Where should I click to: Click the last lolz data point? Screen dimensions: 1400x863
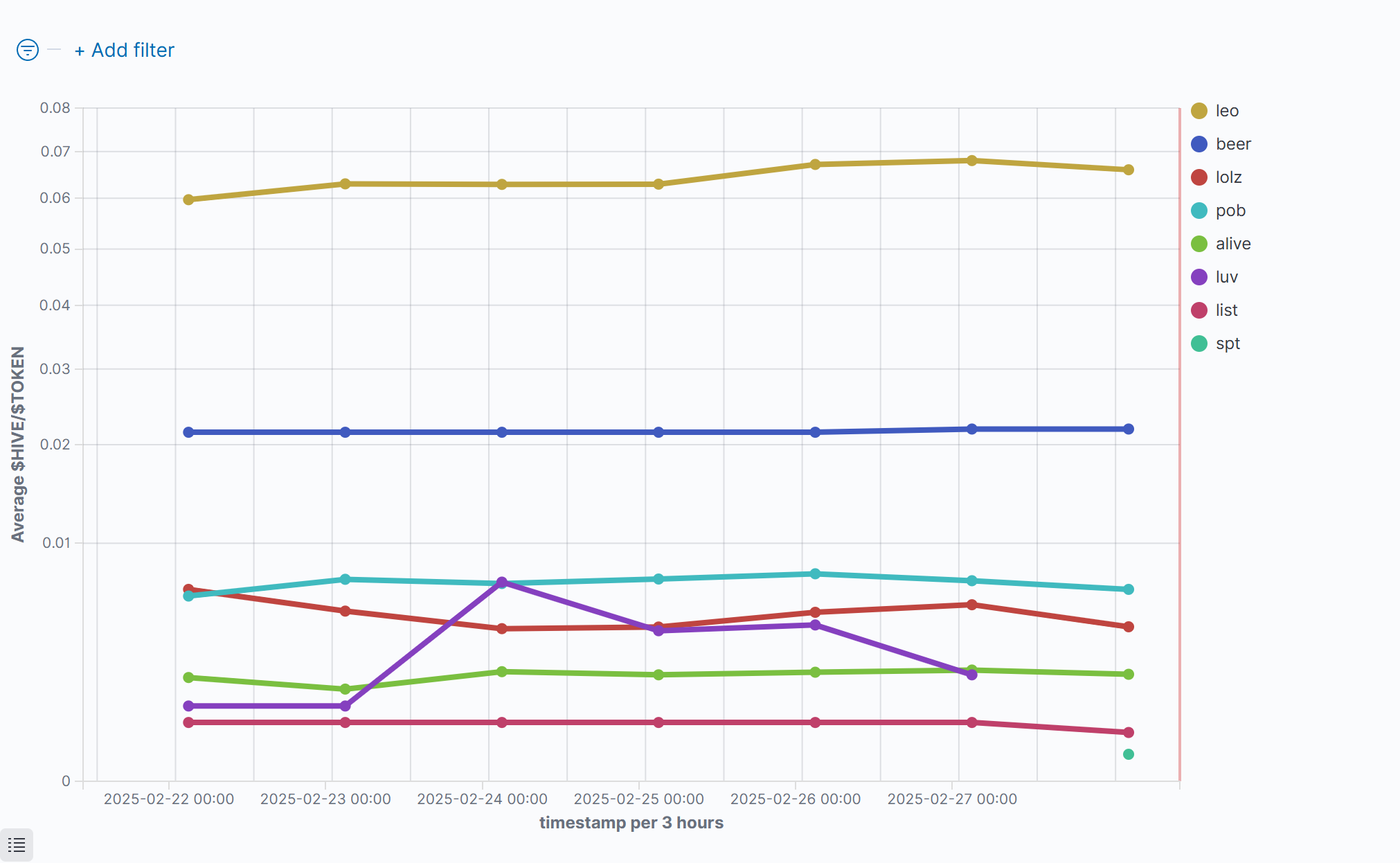click(x=1129, y=627)
